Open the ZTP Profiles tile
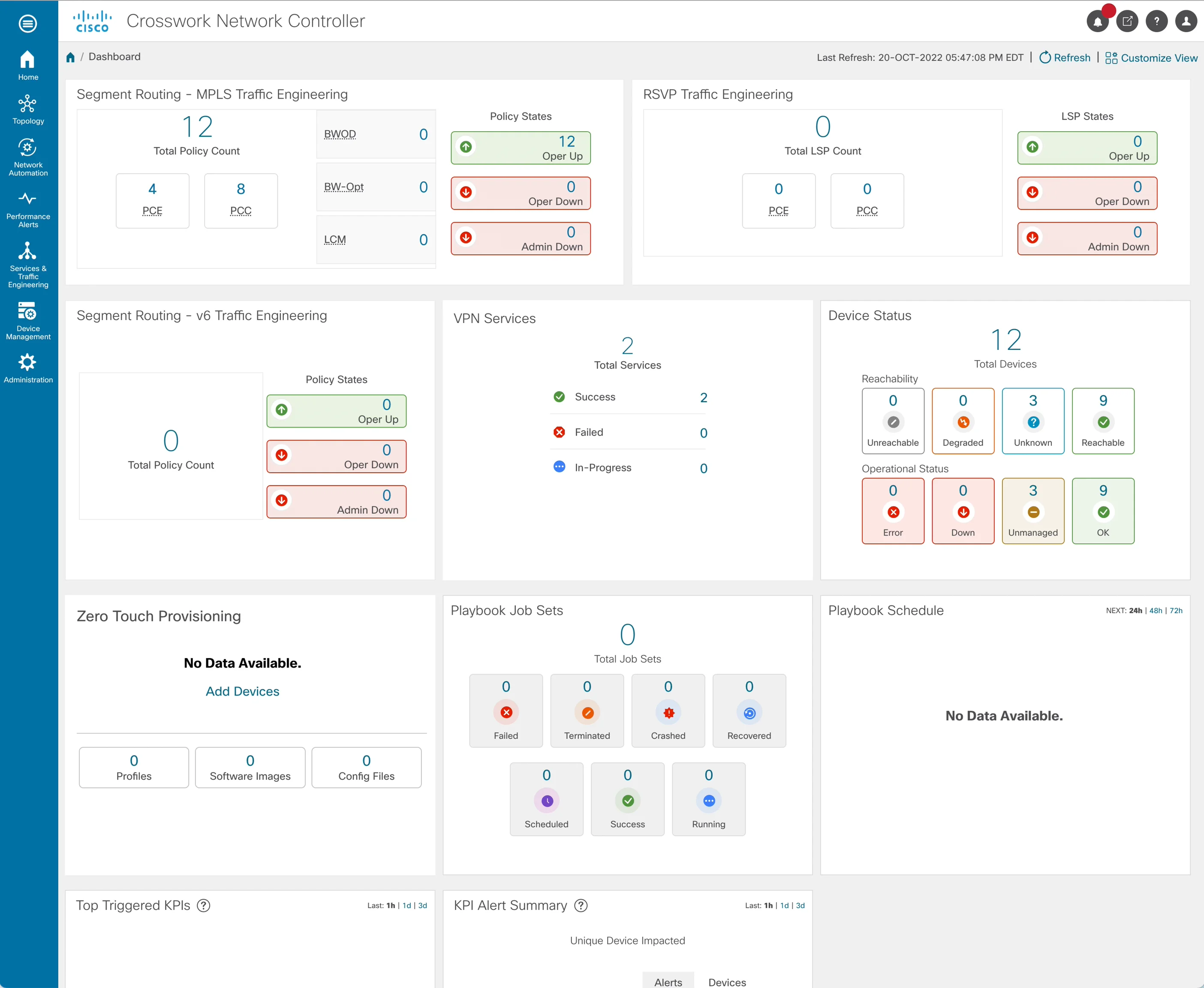The image size is (1204, 988). tap(134, 768)
